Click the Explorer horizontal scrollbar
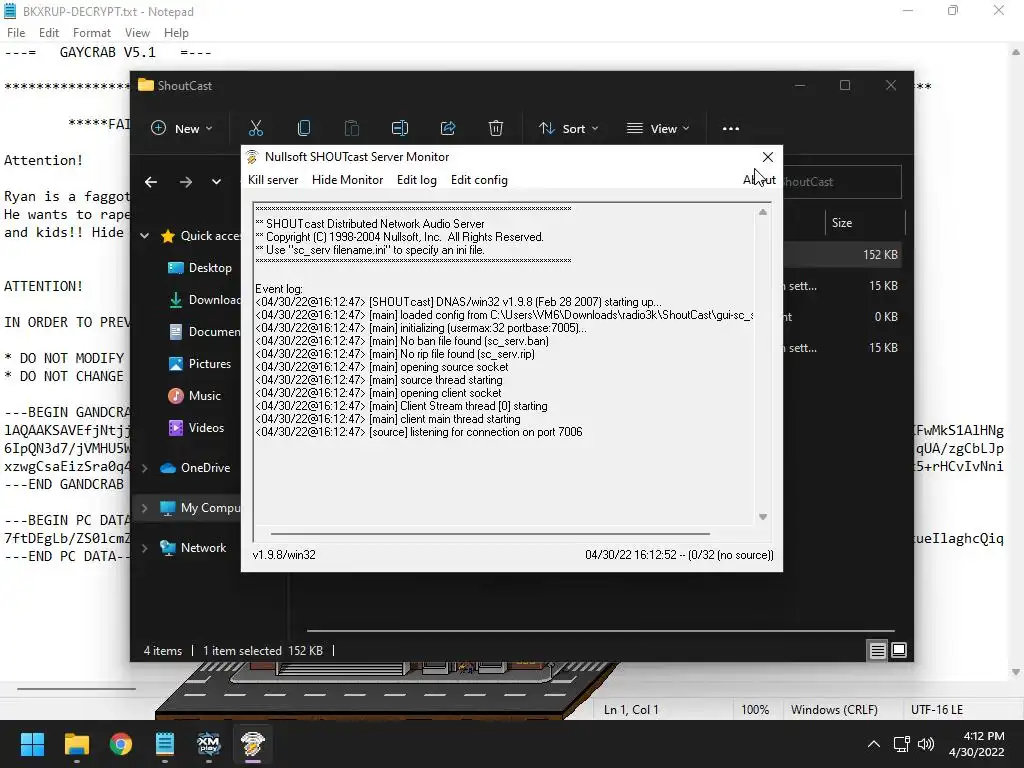The image size is (1024, 768). [x=600, y=631]
